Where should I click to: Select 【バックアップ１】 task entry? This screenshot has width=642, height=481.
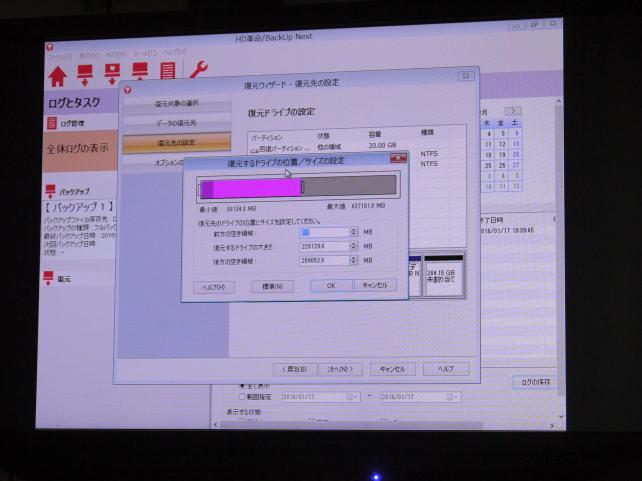79,207
